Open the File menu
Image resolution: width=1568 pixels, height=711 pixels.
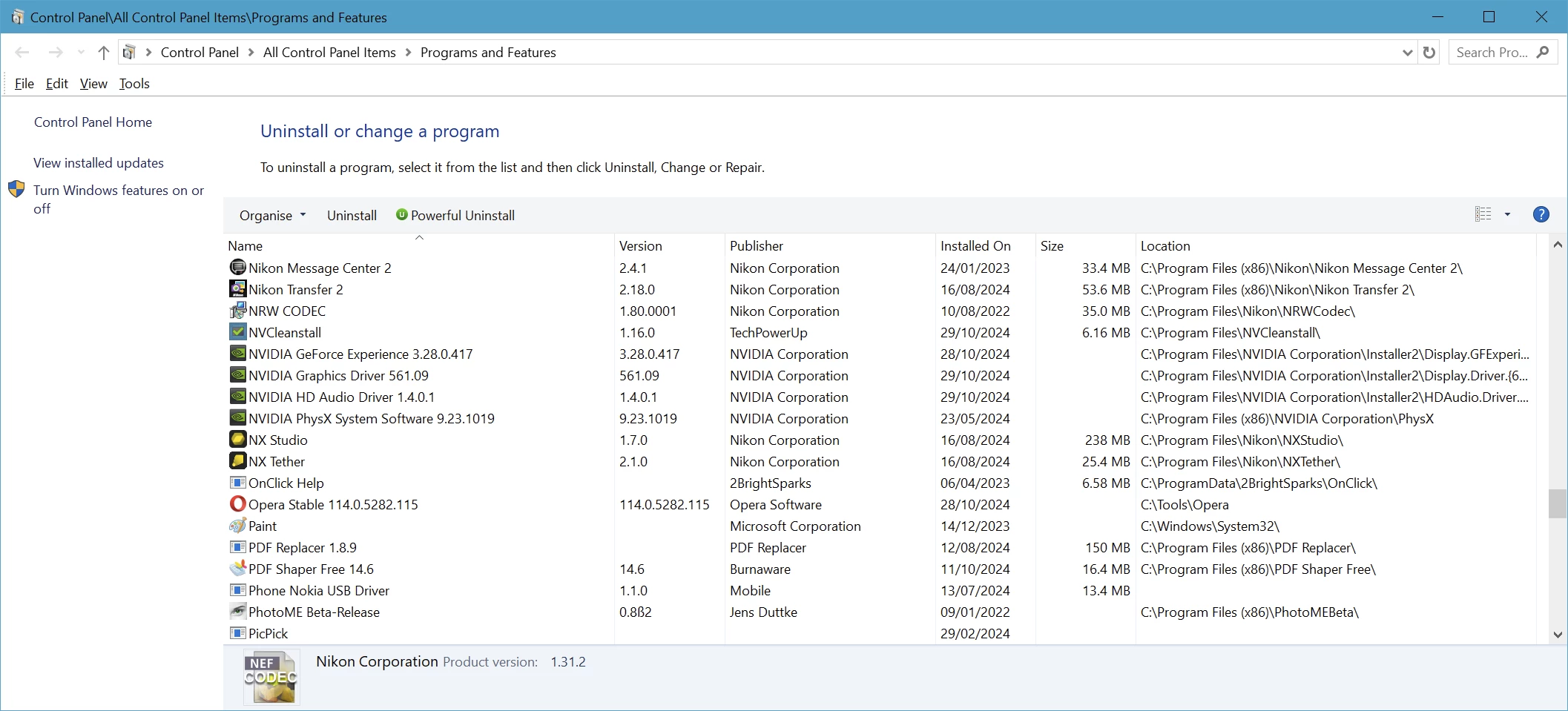click(24, 84)
